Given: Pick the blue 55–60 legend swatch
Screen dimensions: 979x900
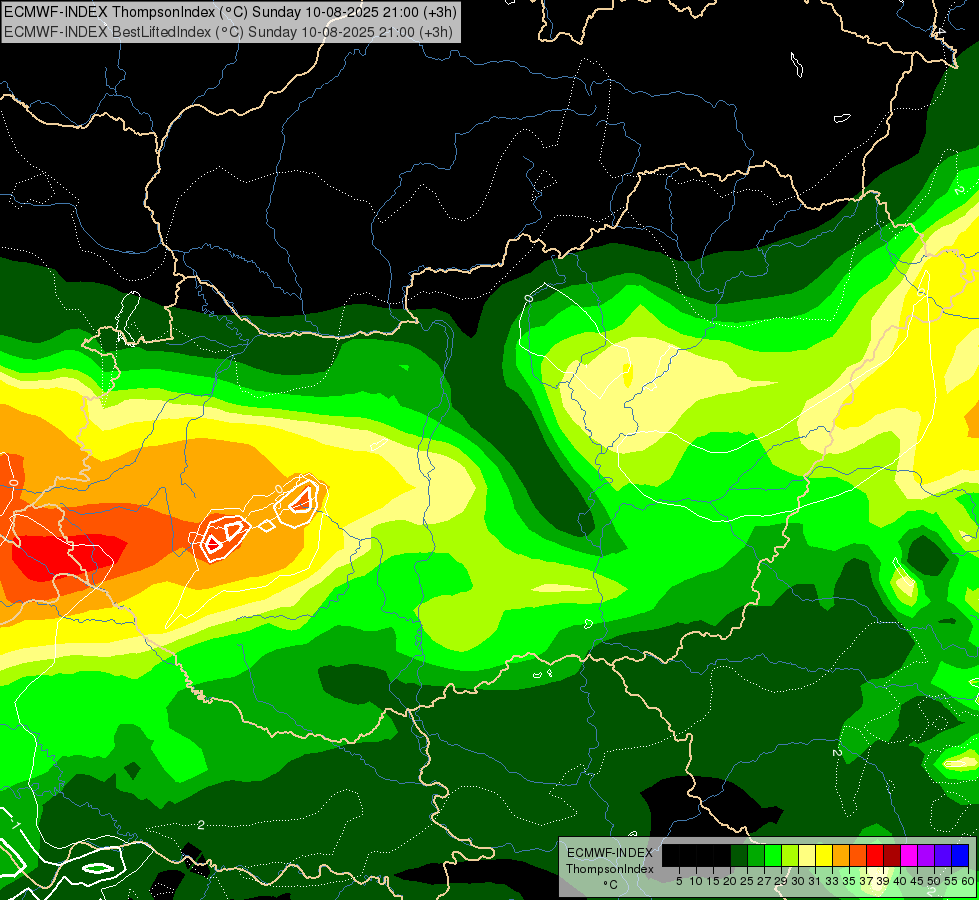Looking at the screenshot, I should (x=960, y=855).
